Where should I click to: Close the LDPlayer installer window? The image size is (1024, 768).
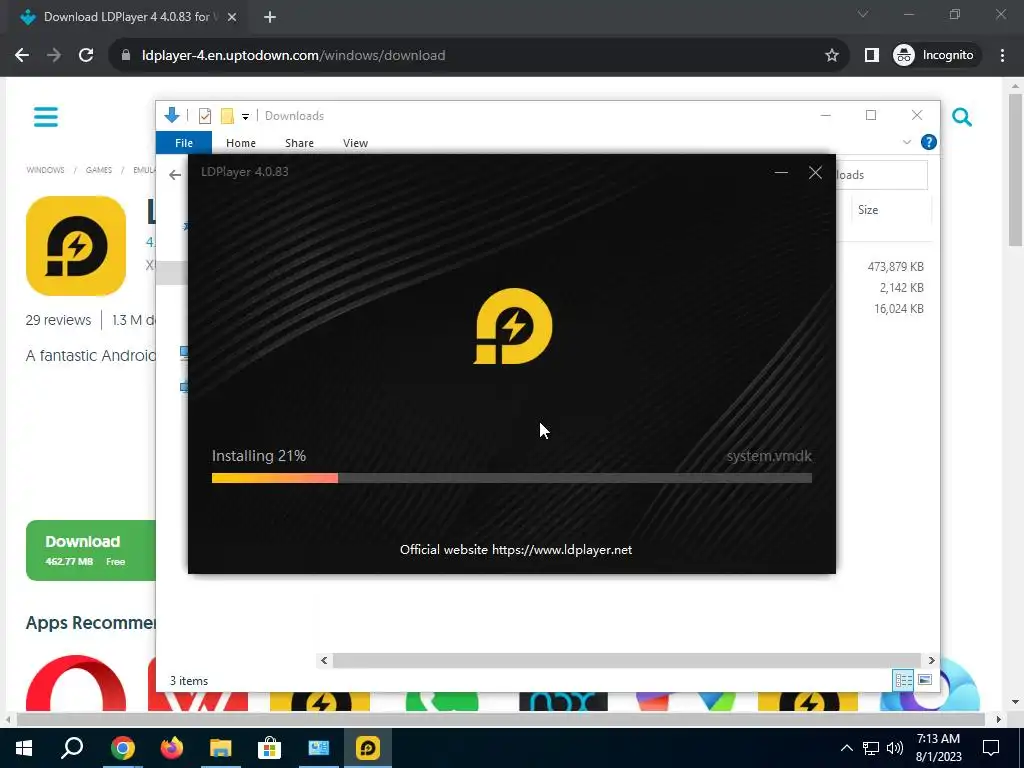click(x=815, y=172)
